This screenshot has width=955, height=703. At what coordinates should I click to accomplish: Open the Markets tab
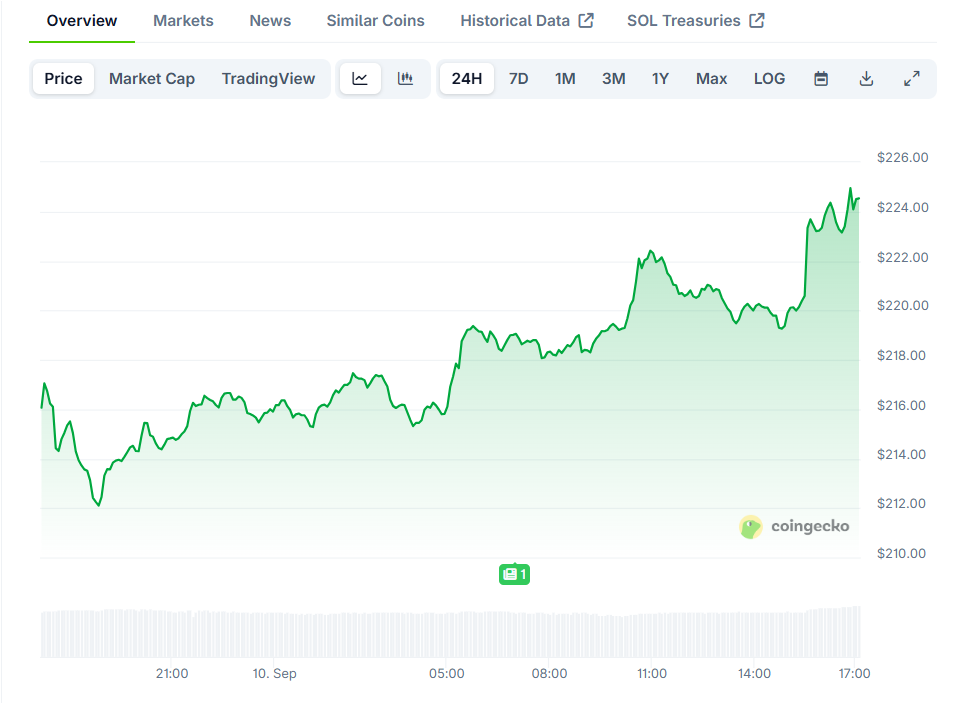click(x=183, y=20)
